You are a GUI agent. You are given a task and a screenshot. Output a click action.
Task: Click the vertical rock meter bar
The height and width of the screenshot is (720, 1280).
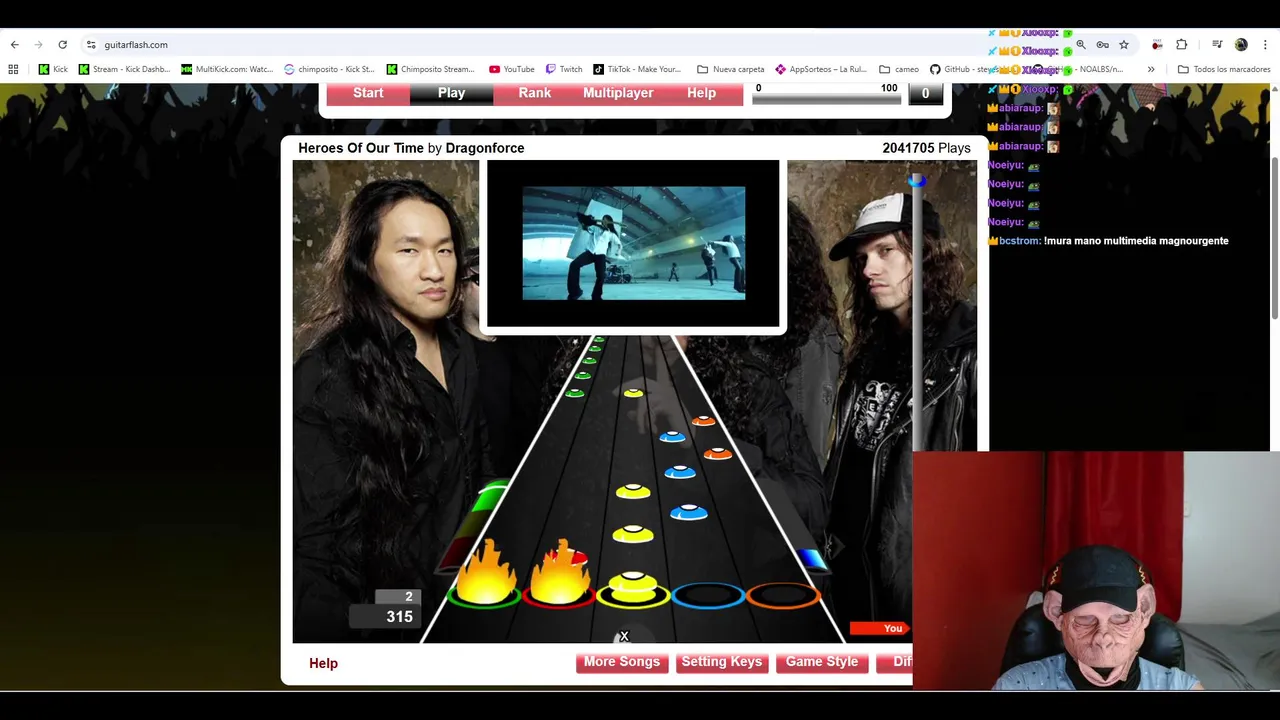pos(917,314)
